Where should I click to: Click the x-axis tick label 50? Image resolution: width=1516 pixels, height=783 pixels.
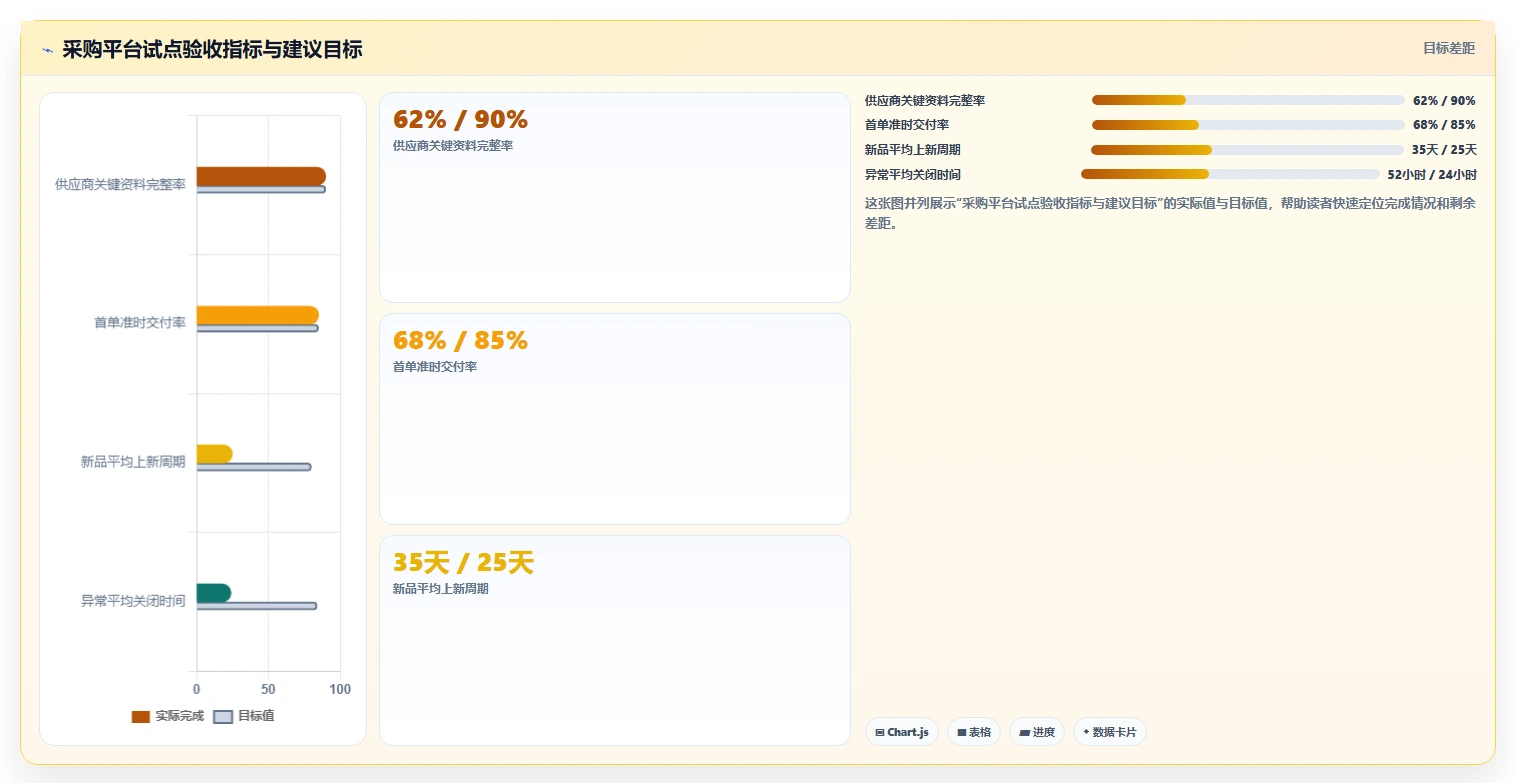pyautogui.click(x=268, y=690)
